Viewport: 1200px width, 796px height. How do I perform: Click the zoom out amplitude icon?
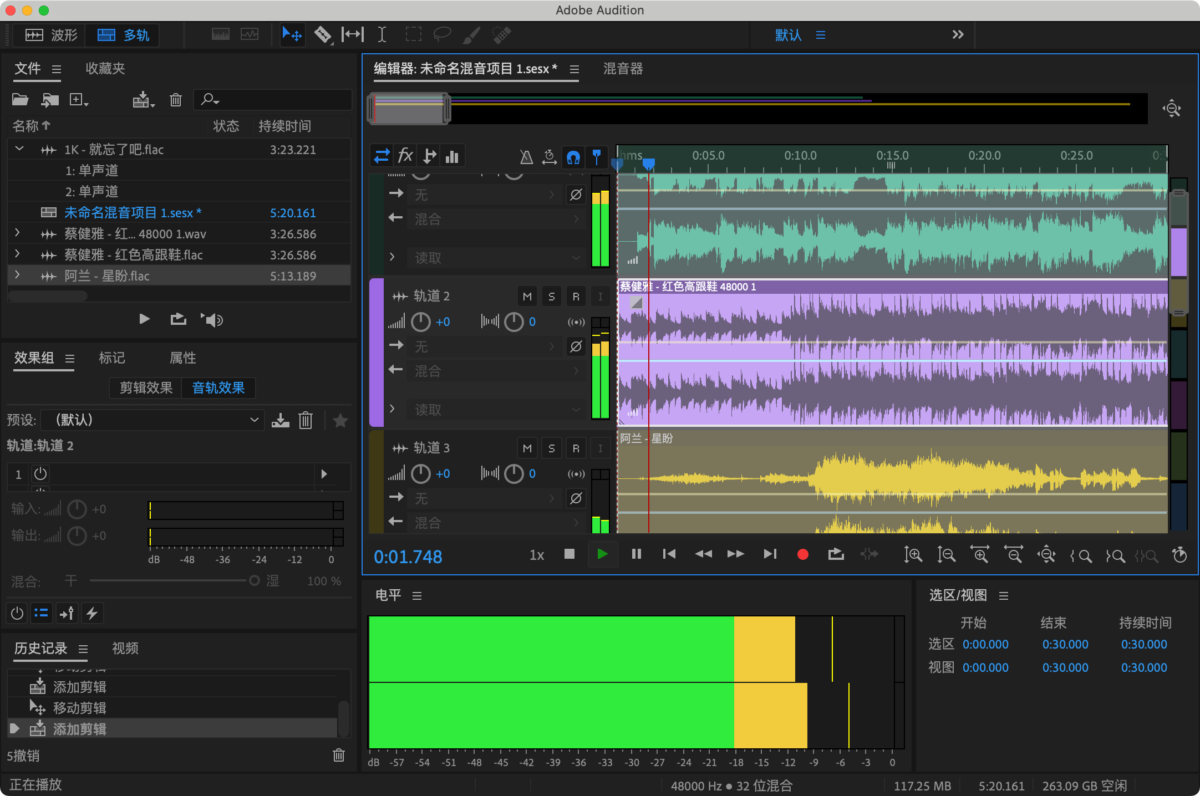946,554
